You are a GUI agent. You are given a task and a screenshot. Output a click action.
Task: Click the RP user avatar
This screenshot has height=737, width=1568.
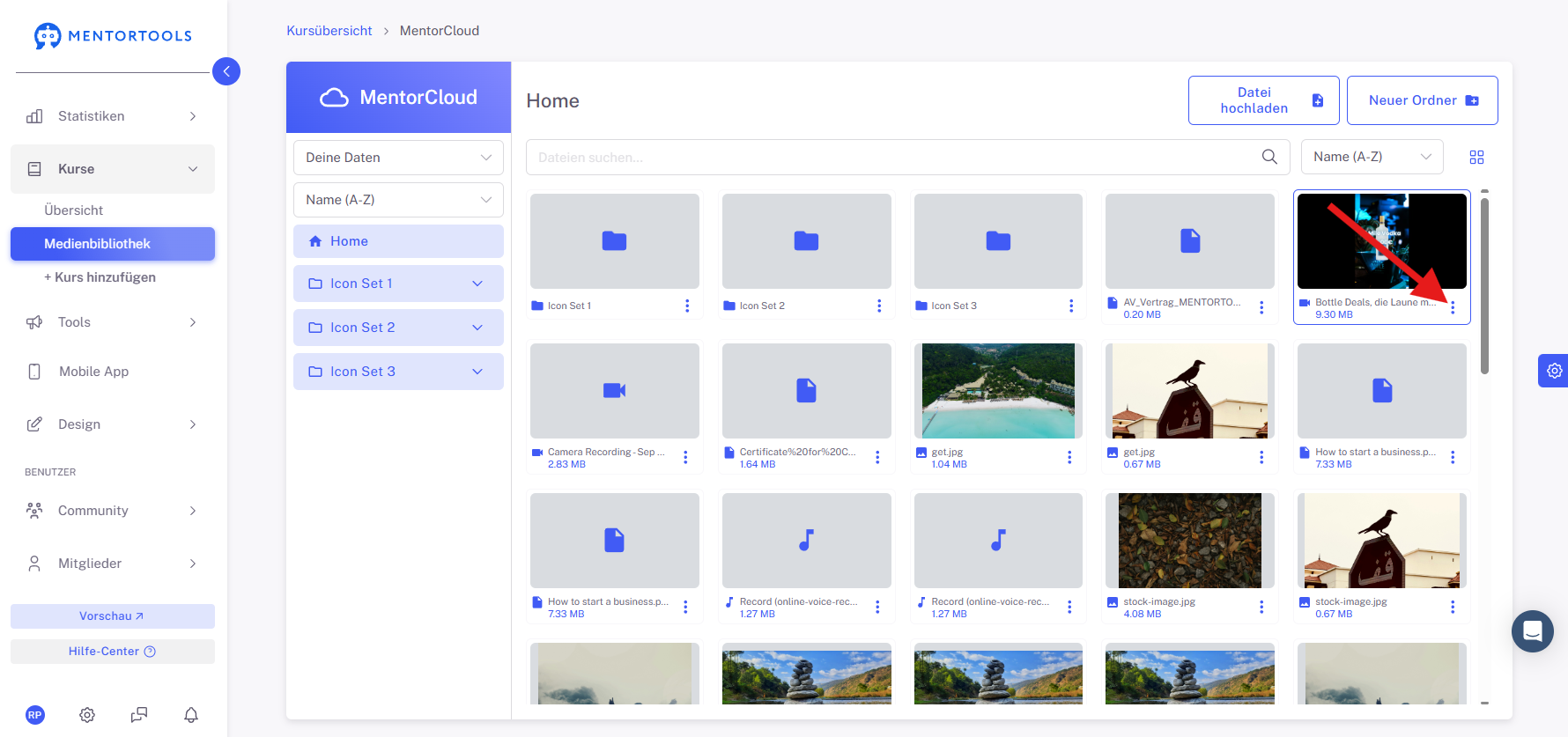point(35,715)
